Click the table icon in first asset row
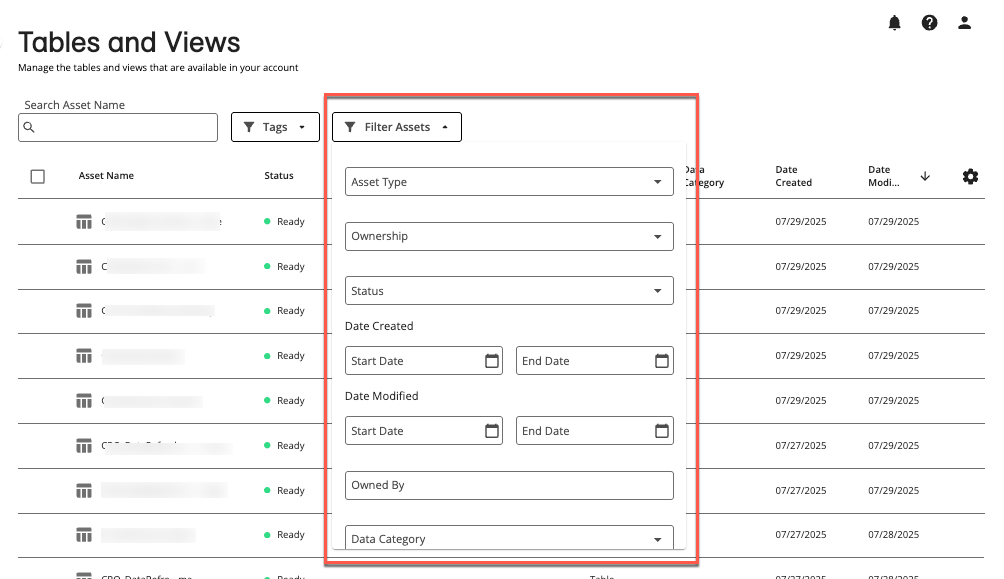 [x=84, y=222]
